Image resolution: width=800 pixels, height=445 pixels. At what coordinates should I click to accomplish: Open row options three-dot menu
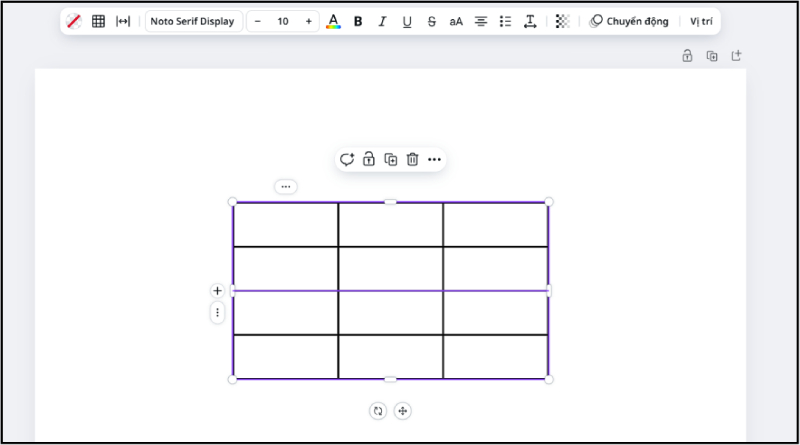click(x=217, y=313)
